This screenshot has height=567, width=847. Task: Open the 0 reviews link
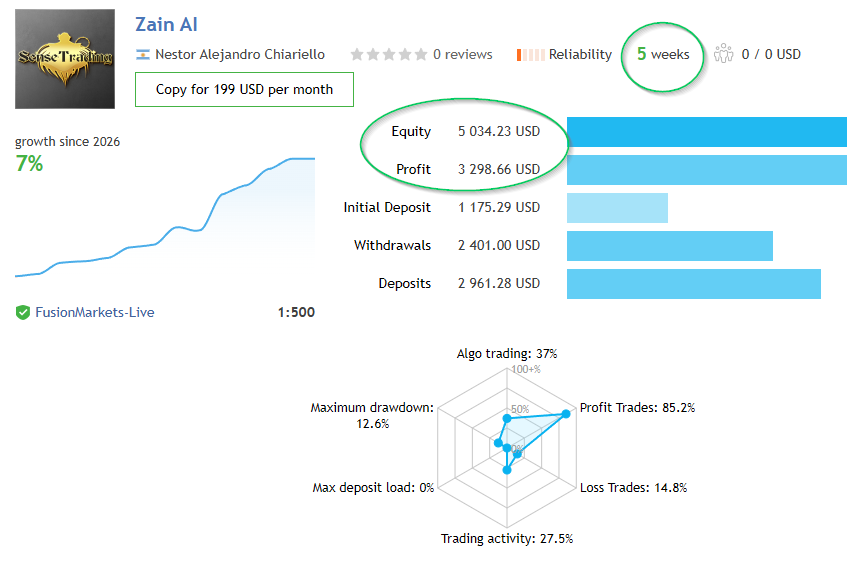pos(462,54)
